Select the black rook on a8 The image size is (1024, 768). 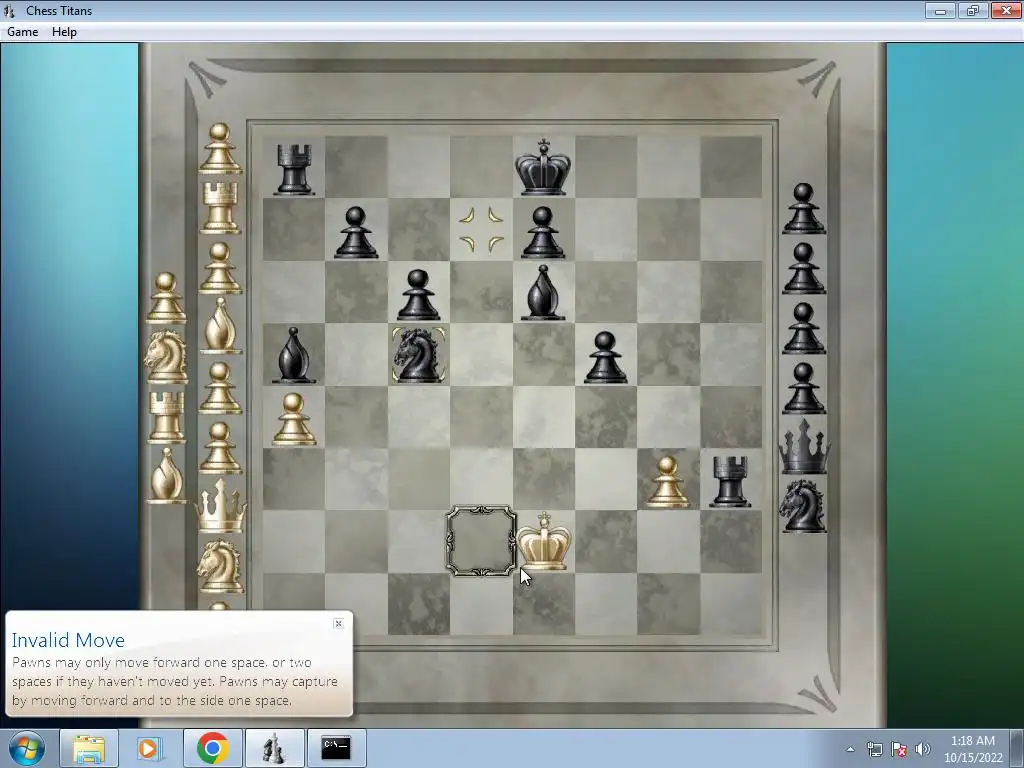pyautogui.click(x=293, y=170)
